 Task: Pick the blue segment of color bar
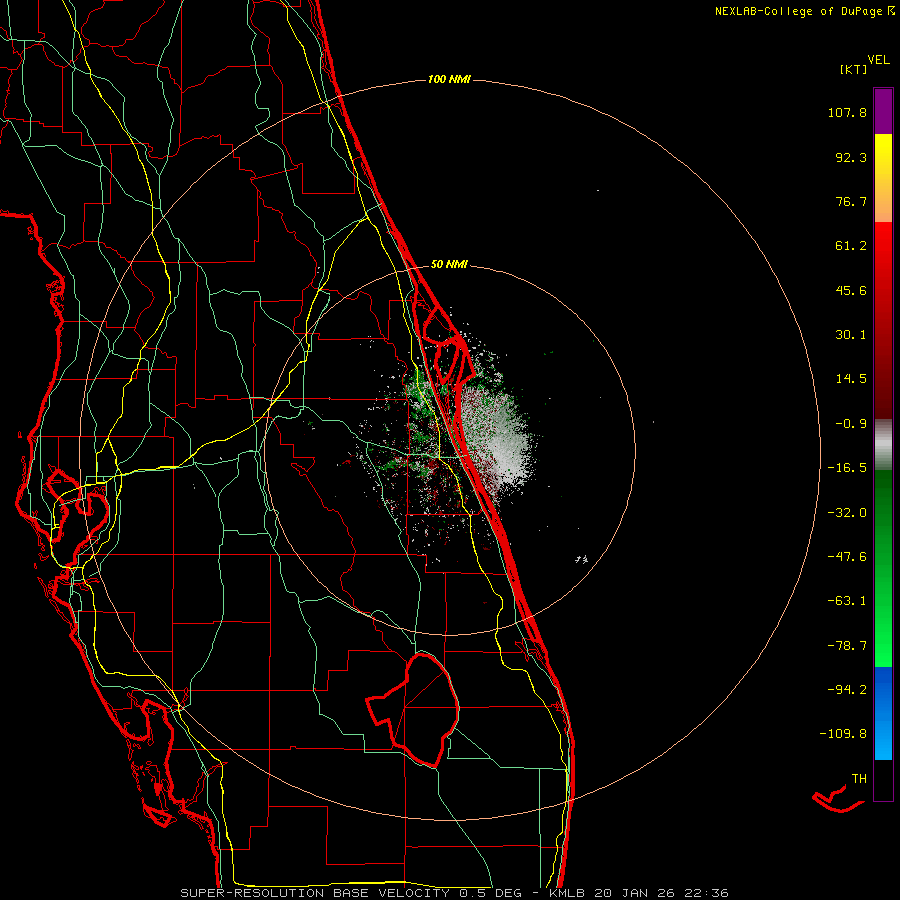click(x=883, y=713)
